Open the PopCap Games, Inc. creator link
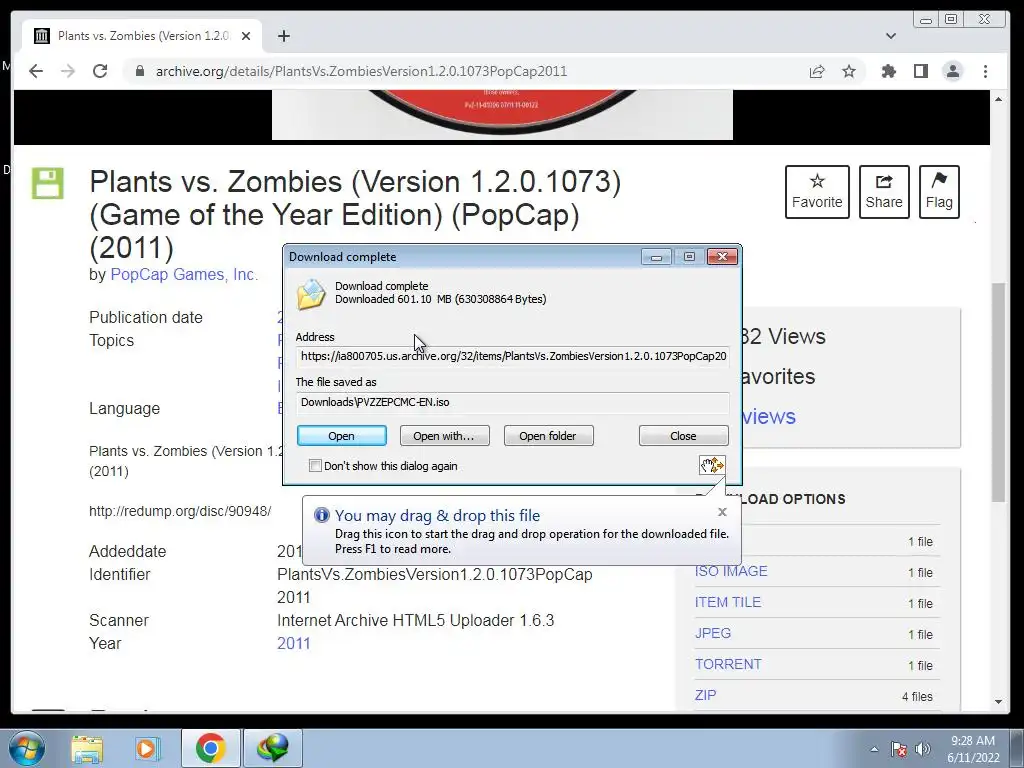 [x=184, y=274]
